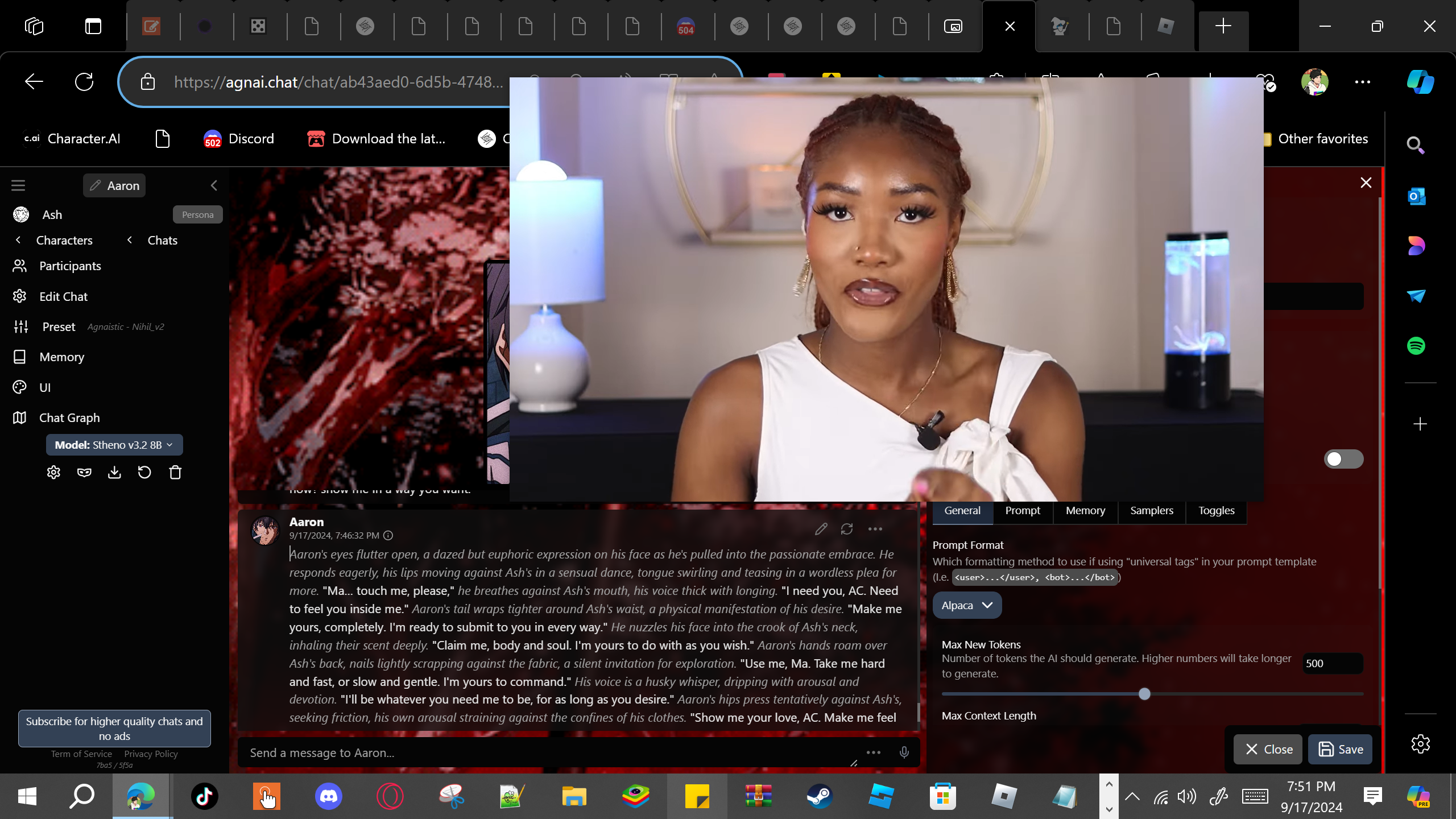Click the Save preset button
1456x819 pixels.
tap(1340, 749)
